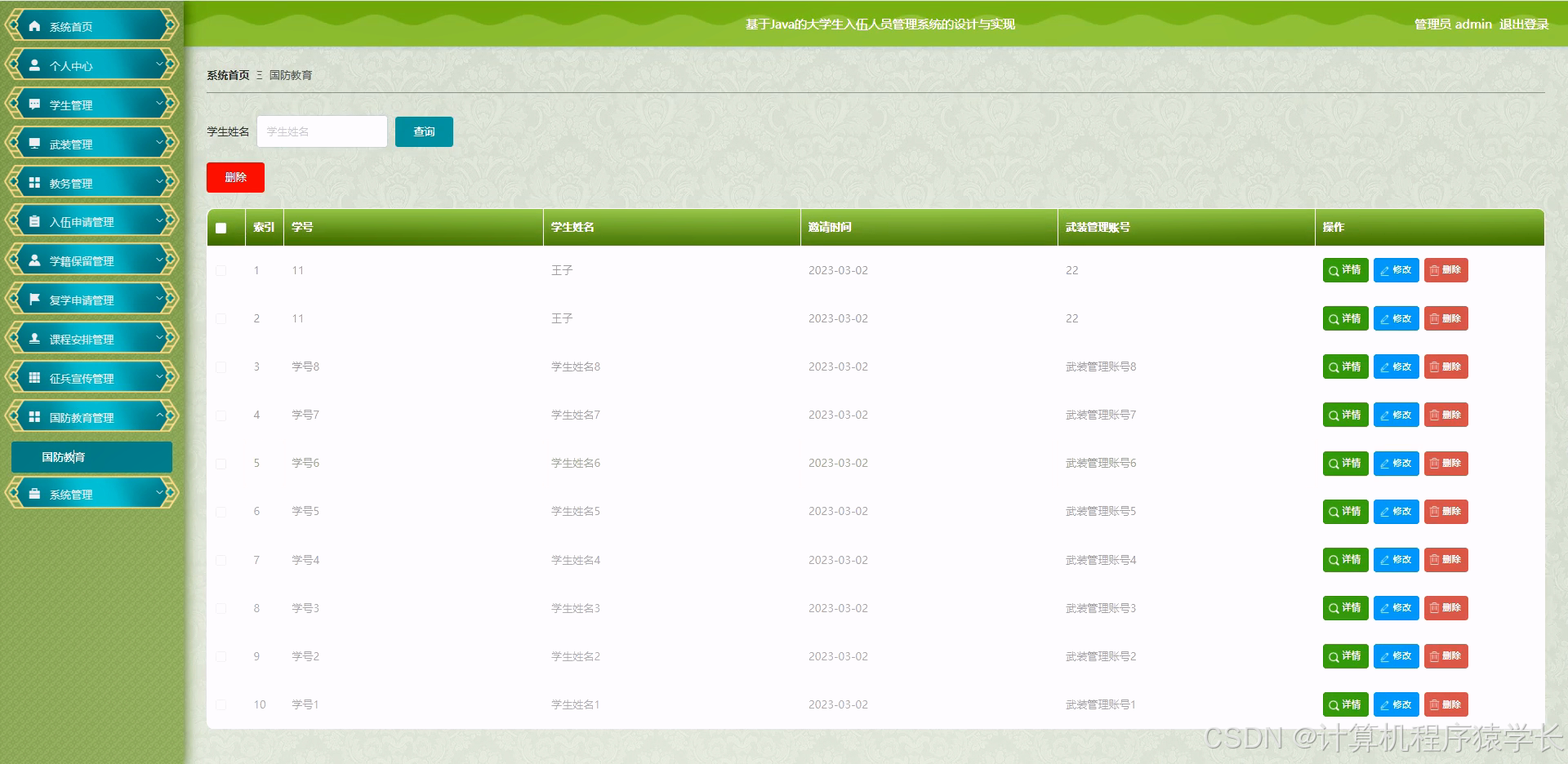The width and height of the screenshot is (1568, 764).
Task: Click the monitor icon beside 武装管理
Action: pyautogui.click(x=34, y=144)
